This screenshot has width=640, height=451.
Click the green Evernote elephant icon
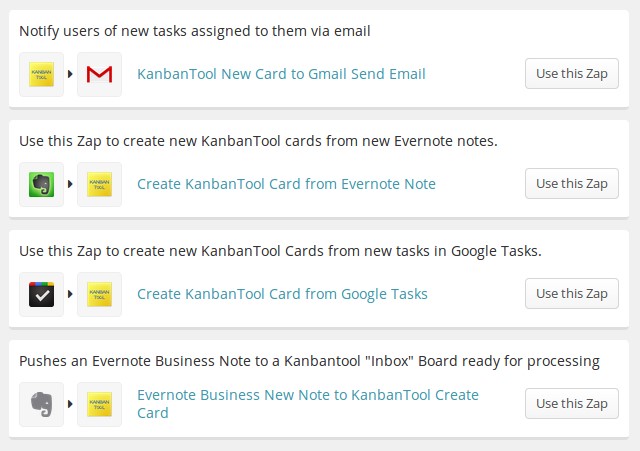click(x=41, y=184)
